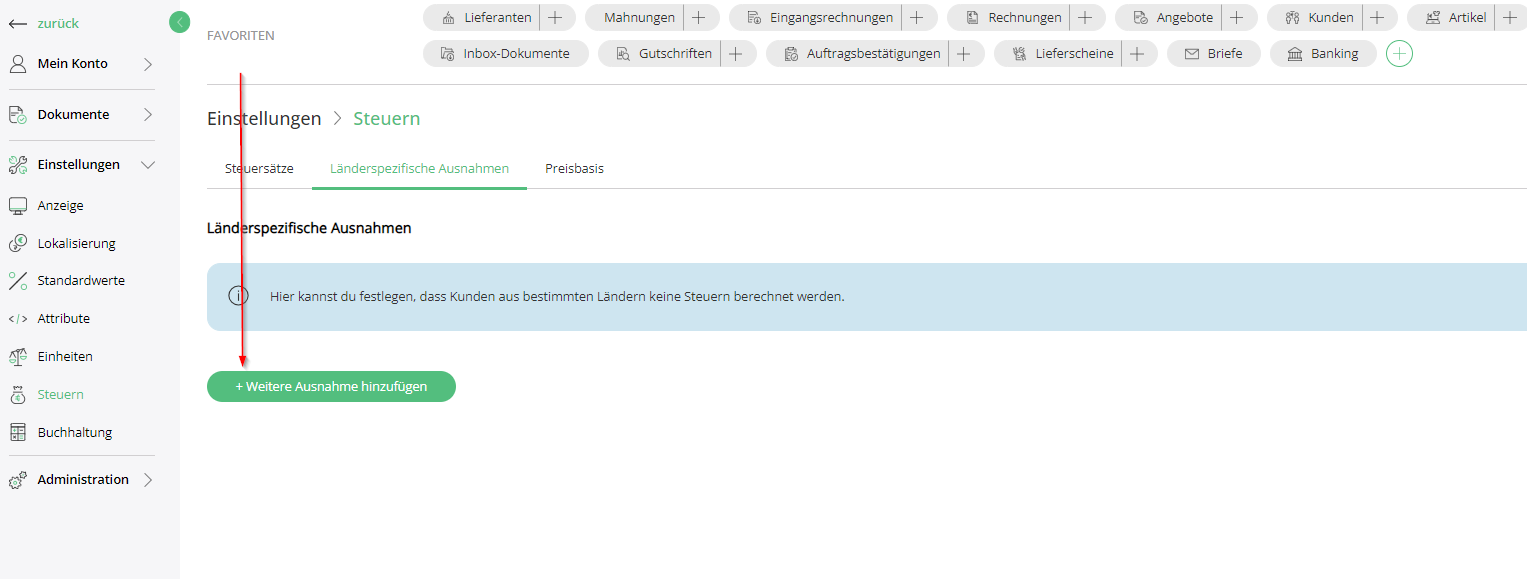This screenshot has width=1527, height=579.
Task: Click the Einstellungen tools icon
Action: (18, 165)
